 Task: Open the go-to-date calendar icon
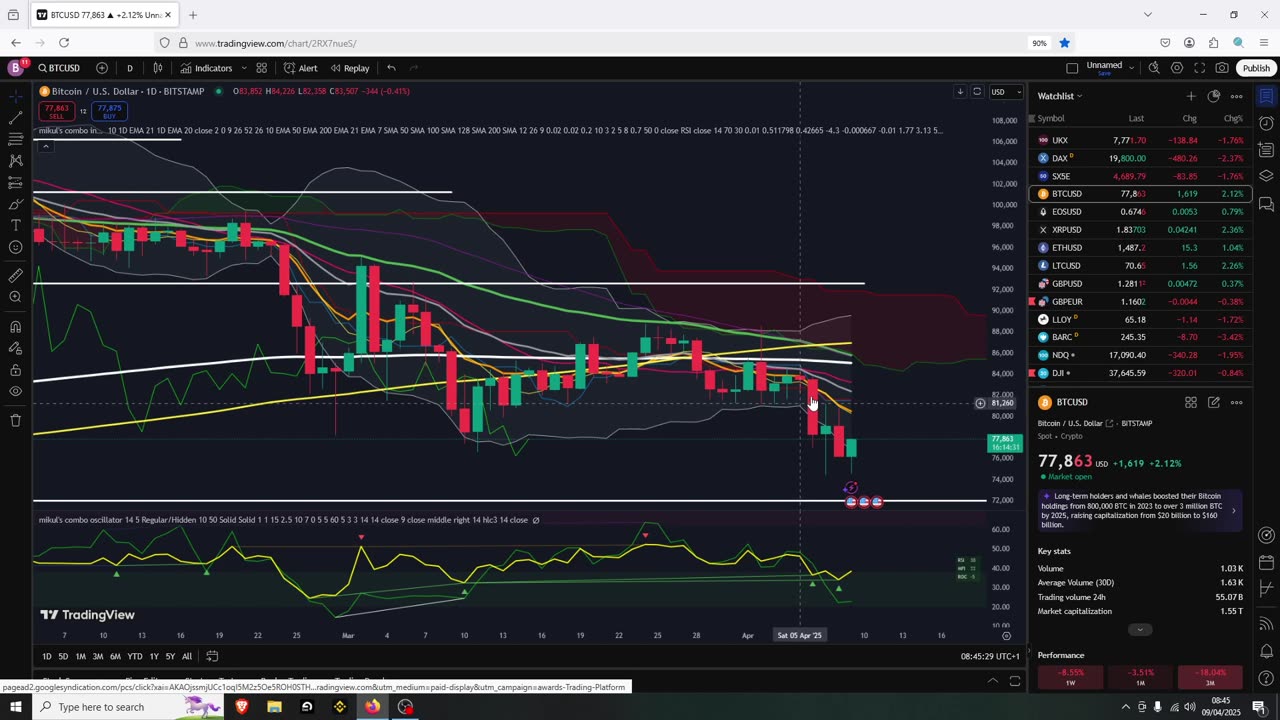coord(212,656)
